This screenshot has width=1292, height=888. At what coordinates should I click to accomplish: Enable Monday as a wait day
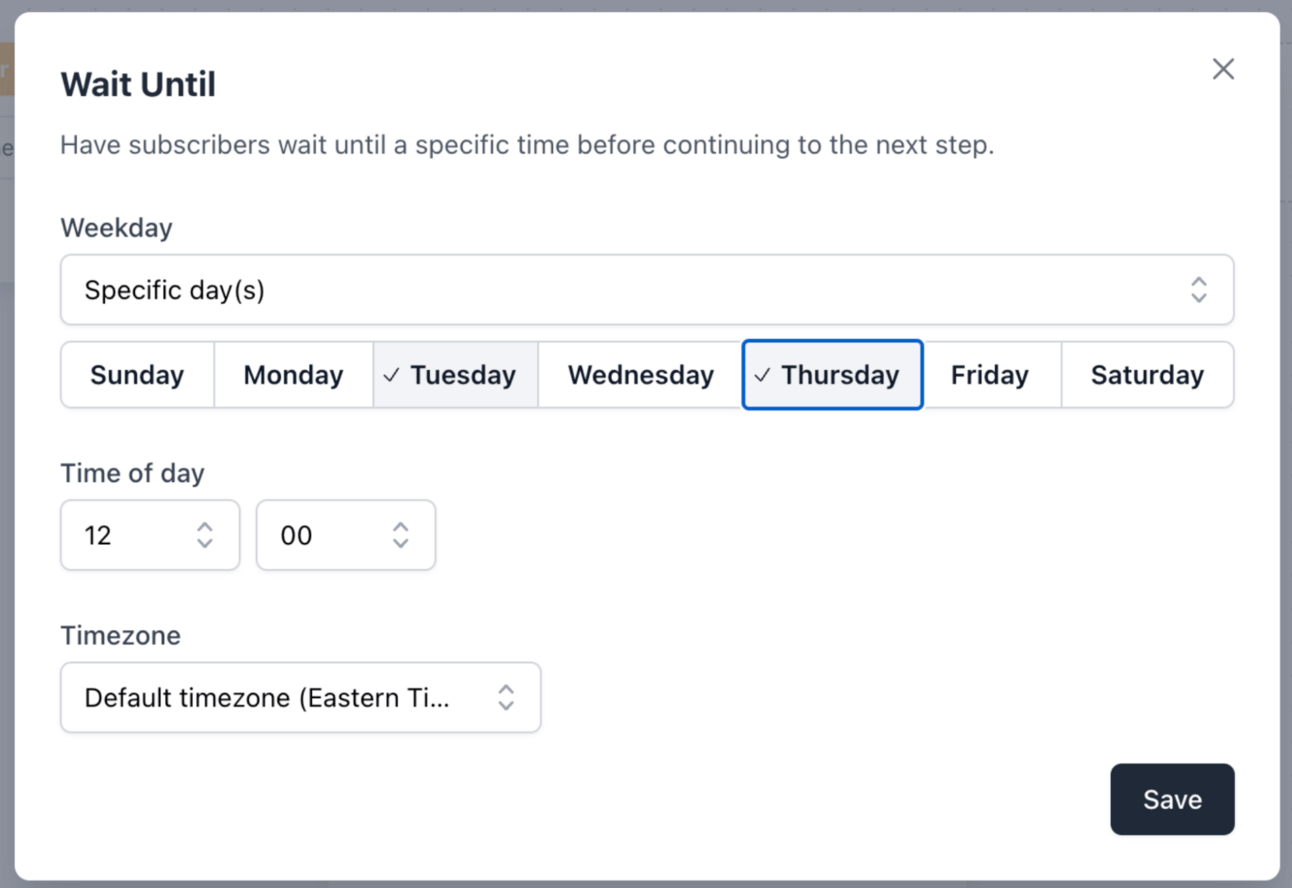(x=294, y=375)
